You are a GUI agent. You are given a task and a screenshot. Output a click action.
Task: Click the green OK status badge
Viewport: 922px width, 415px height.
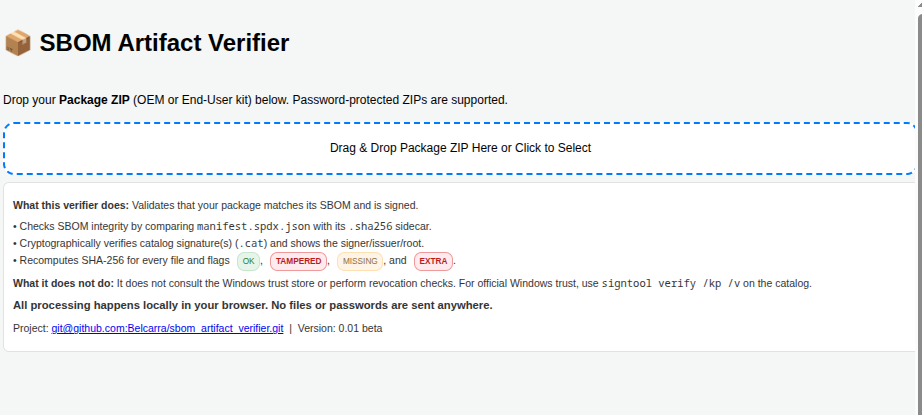point(249,261)
